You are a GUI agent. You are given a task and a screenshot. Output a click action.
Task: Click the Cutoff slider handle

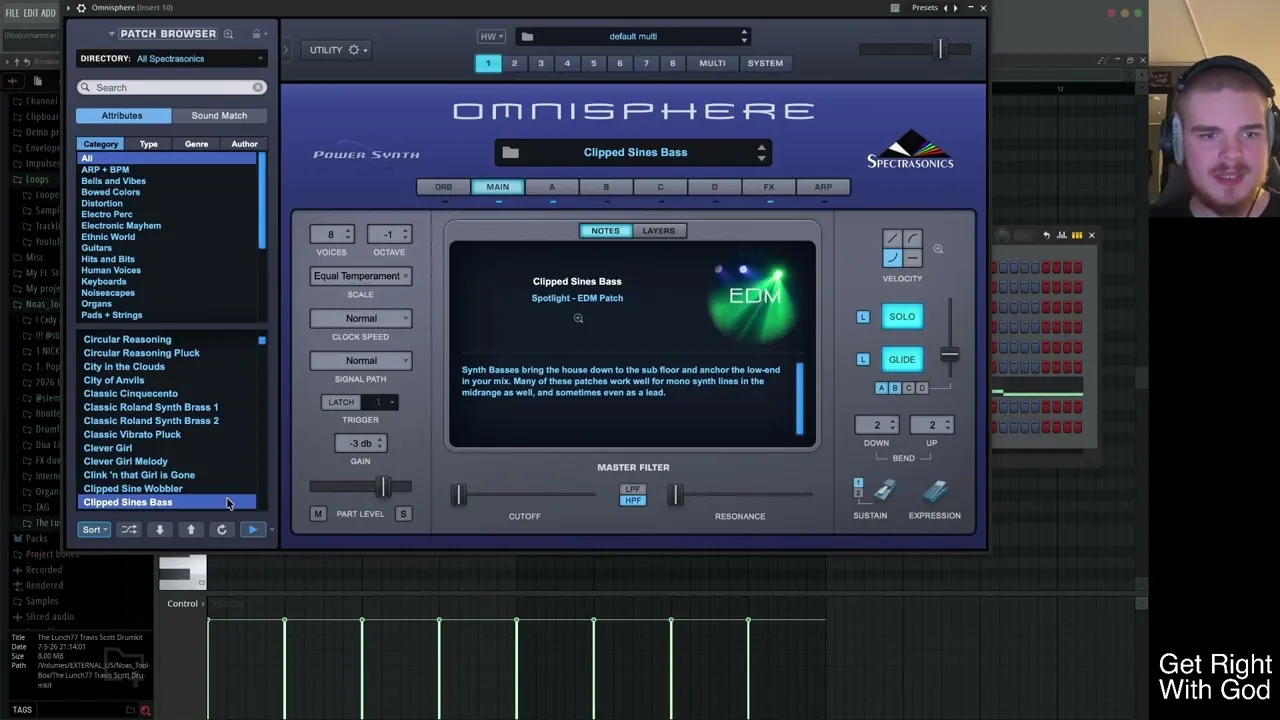coord(459,495)
